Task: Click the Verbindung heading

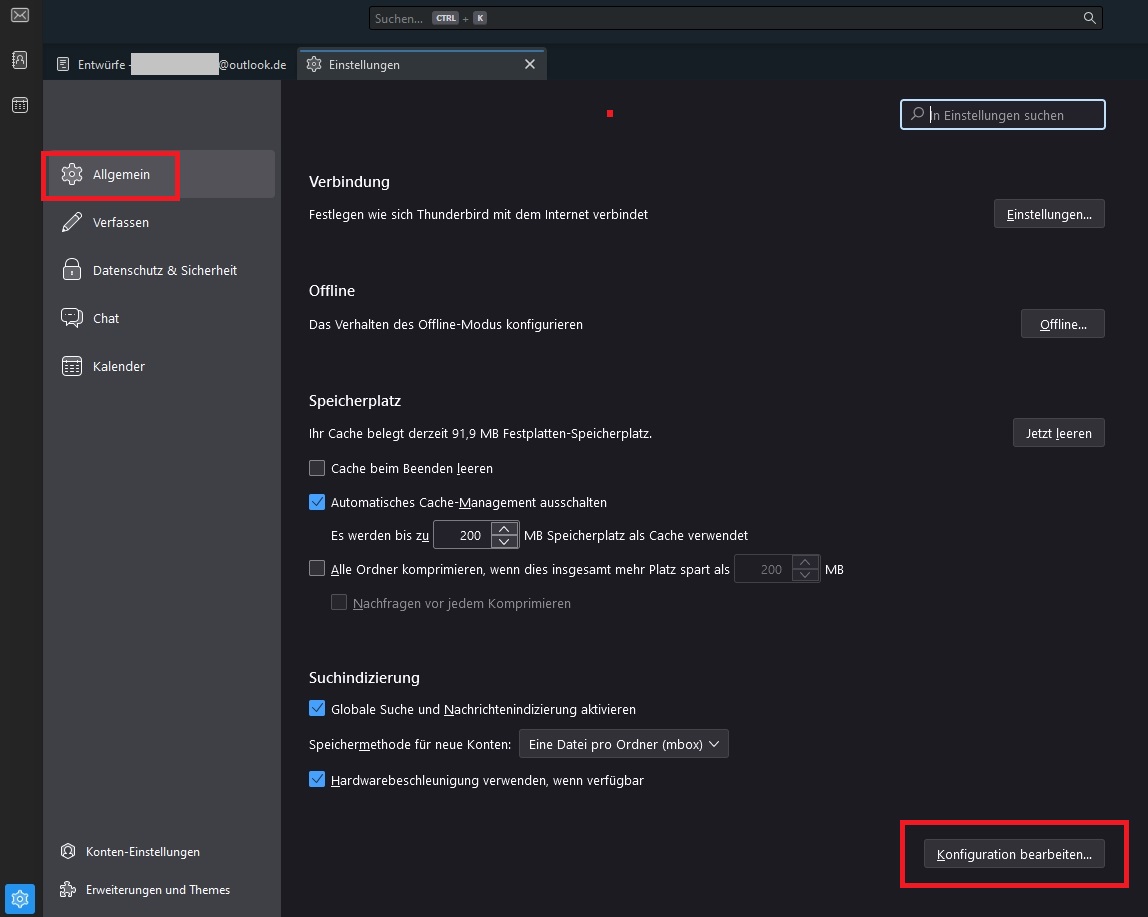Action: click(349, 182)
